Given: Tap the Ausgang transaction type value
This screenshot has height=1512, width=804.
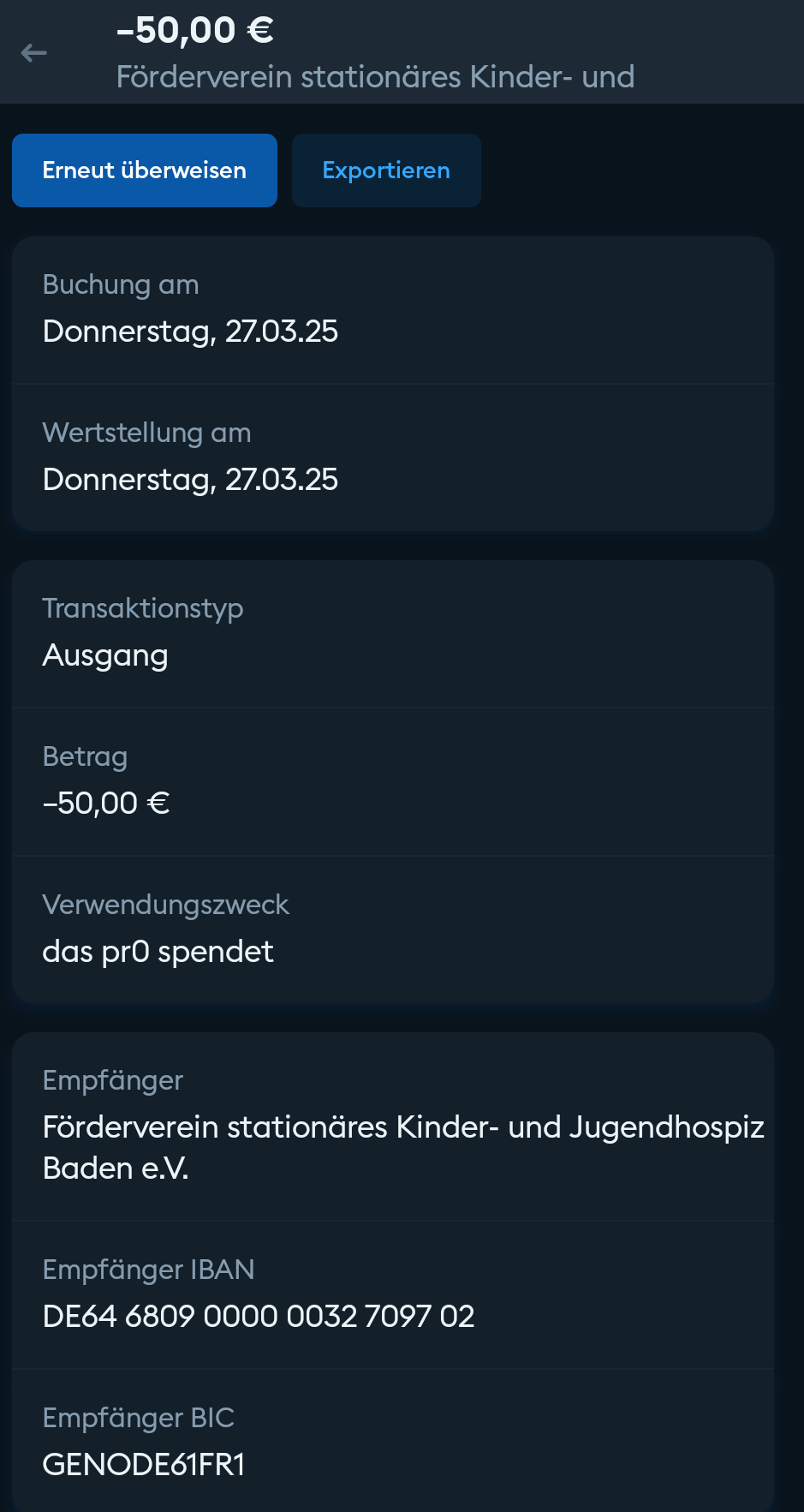Looking at the screenshot, I should pos(105,655).
